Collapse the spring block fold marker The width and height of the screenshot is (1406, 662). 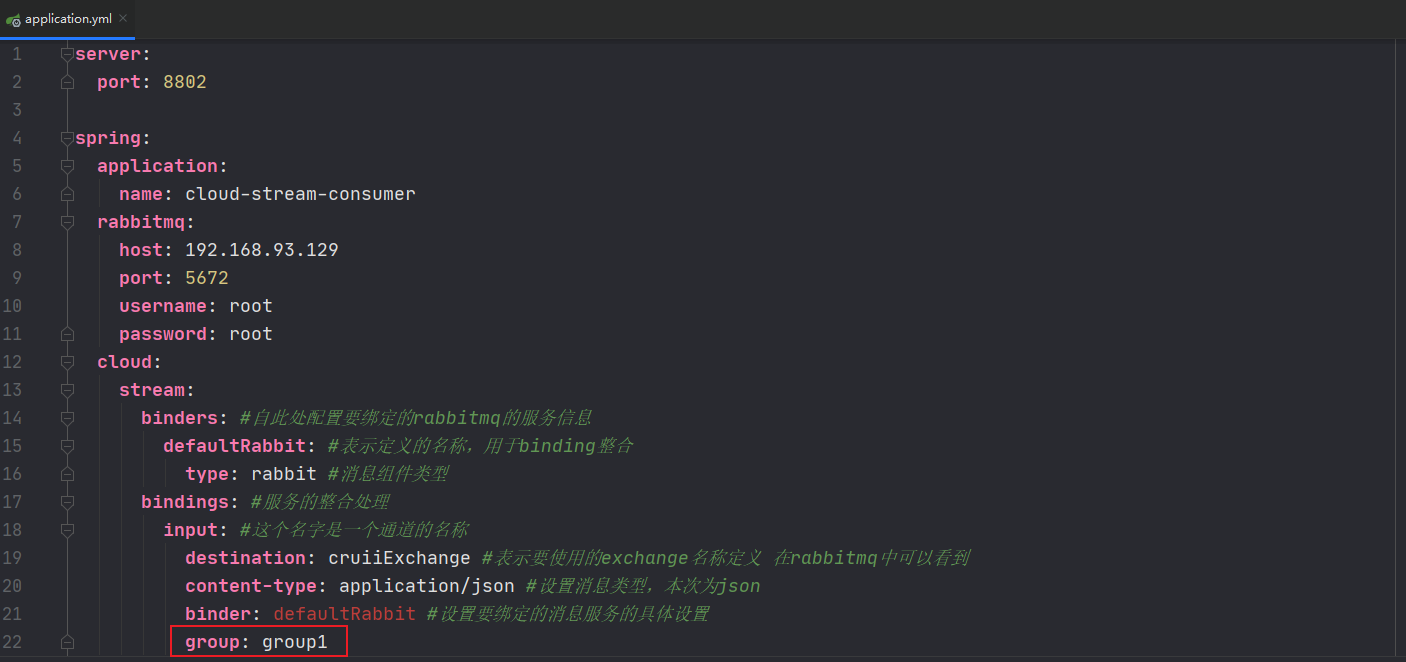67,138
